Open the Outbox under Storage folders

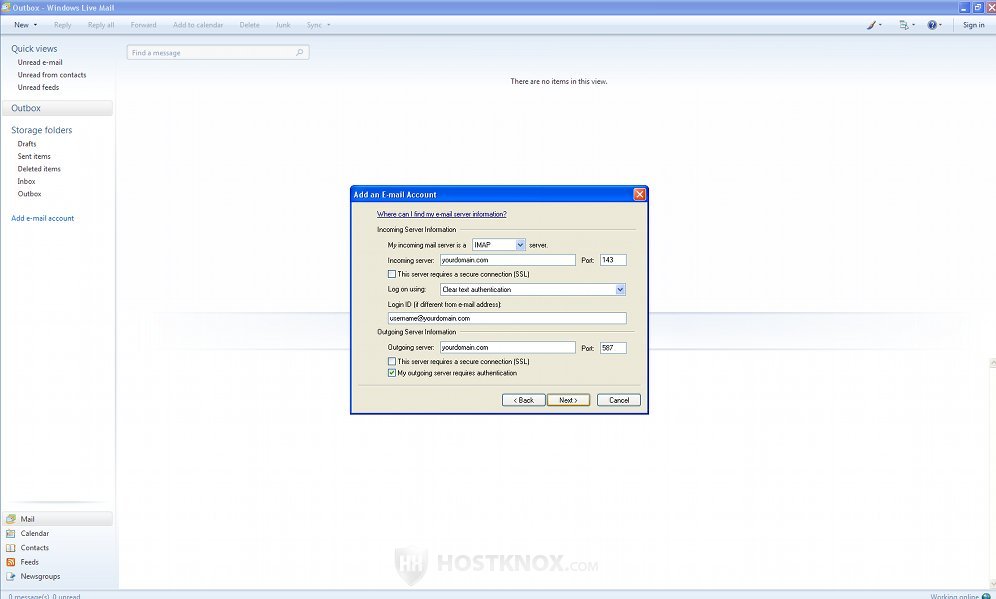coord(29,194)
